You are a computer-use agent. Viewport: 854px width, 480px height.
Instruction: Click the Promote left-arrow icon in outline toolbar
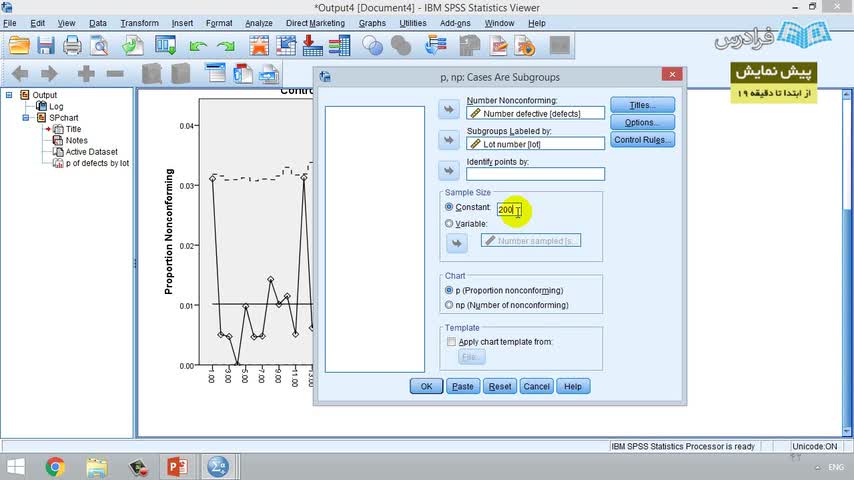[20, 73]
